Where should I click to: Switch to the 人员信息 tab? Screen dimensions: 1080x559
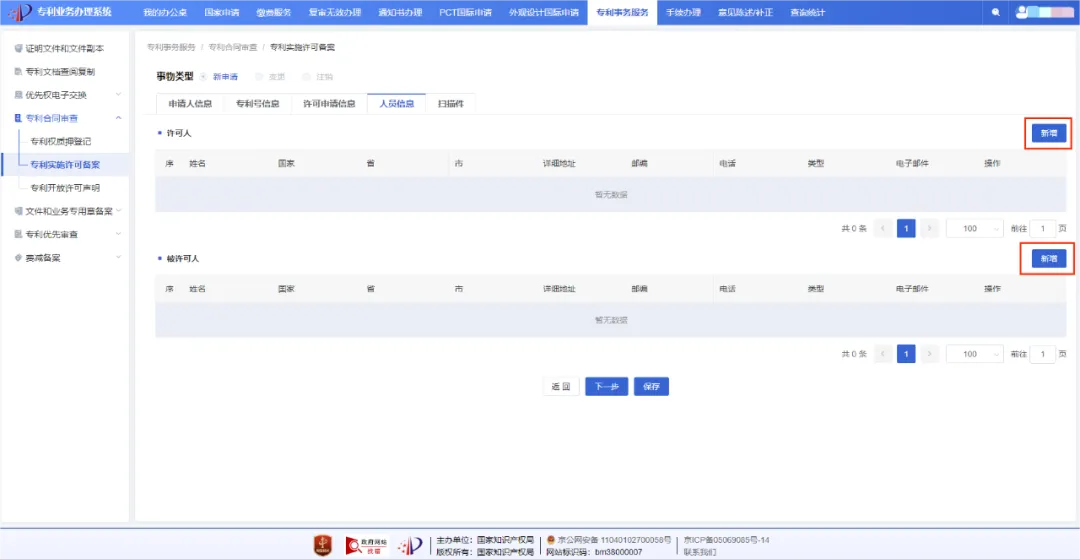point(397,104)
